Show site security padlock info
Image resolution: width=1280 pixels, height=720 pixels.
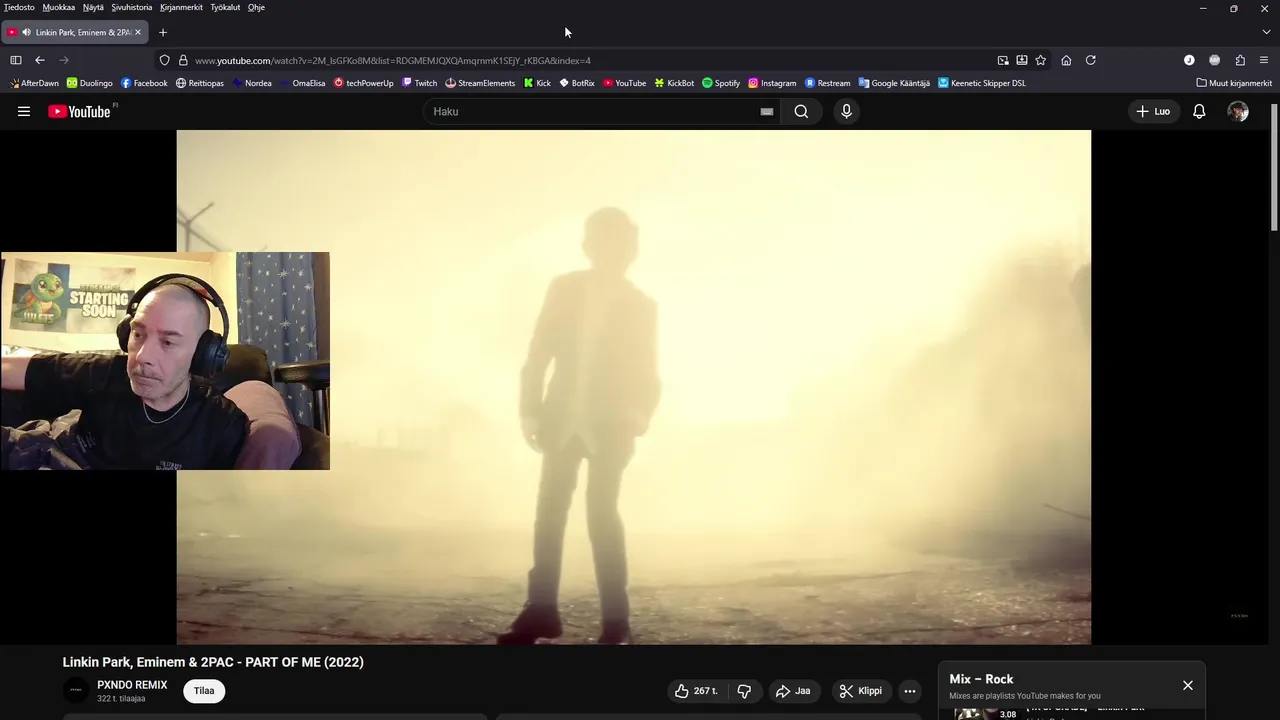(x=183, y=60)
